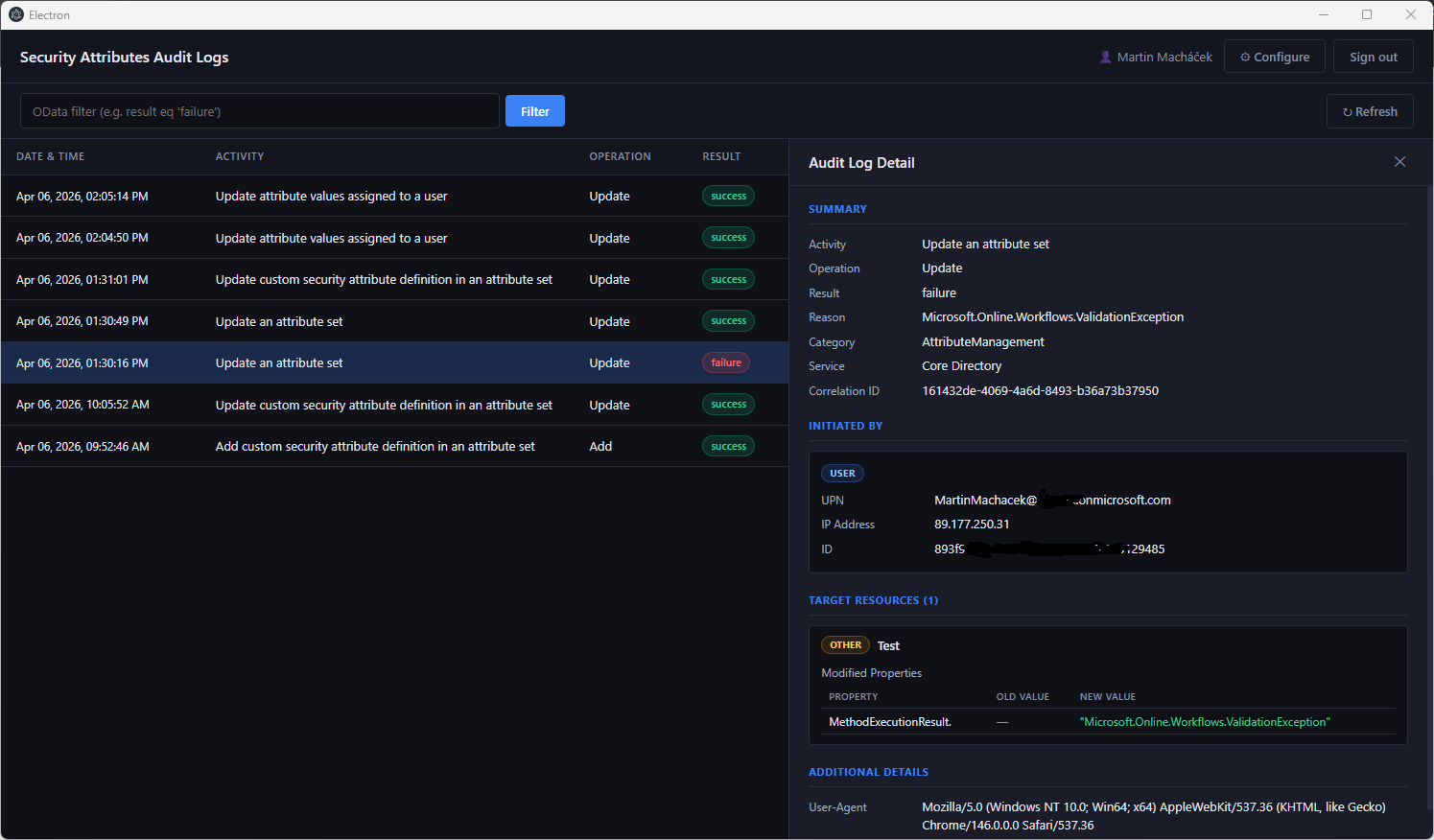Image resolution: width=1434 pixels, height=840 pixels.
Task: Focus the OData filter input field
Action: (259, 111)
